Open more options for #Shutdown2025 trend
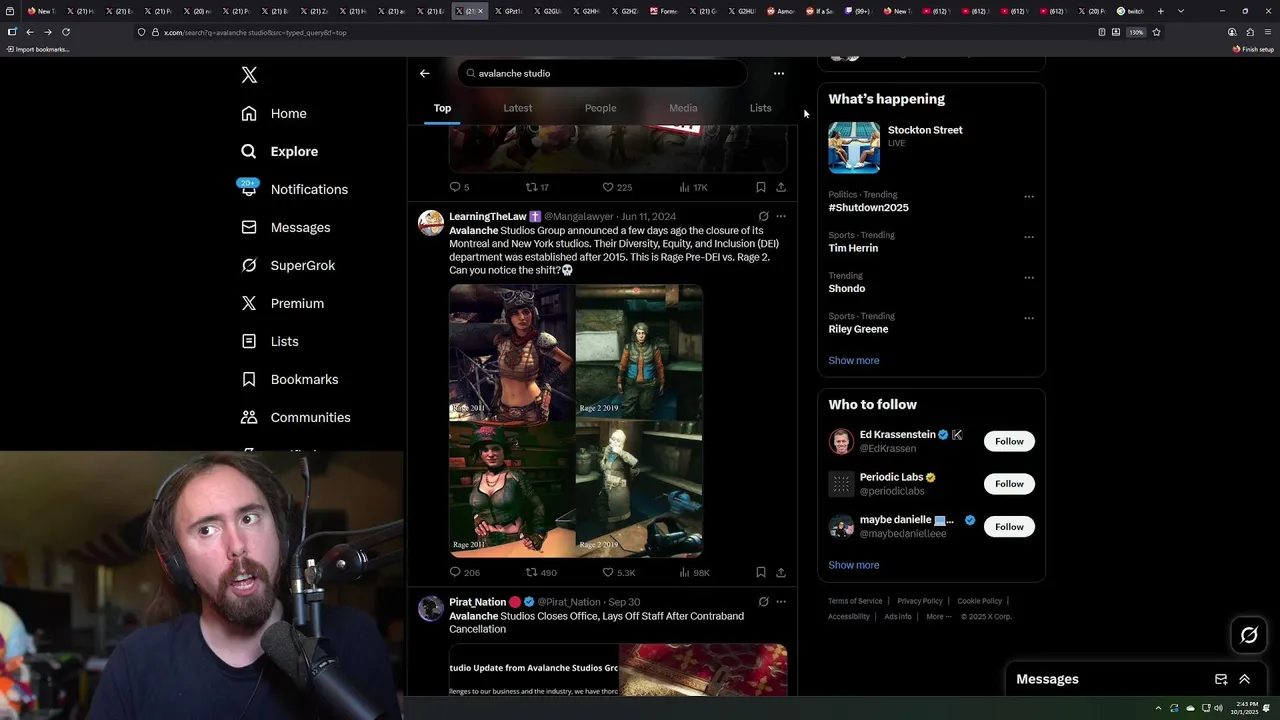Screen dimensions: 1280x720 [x=1029, y=197]
